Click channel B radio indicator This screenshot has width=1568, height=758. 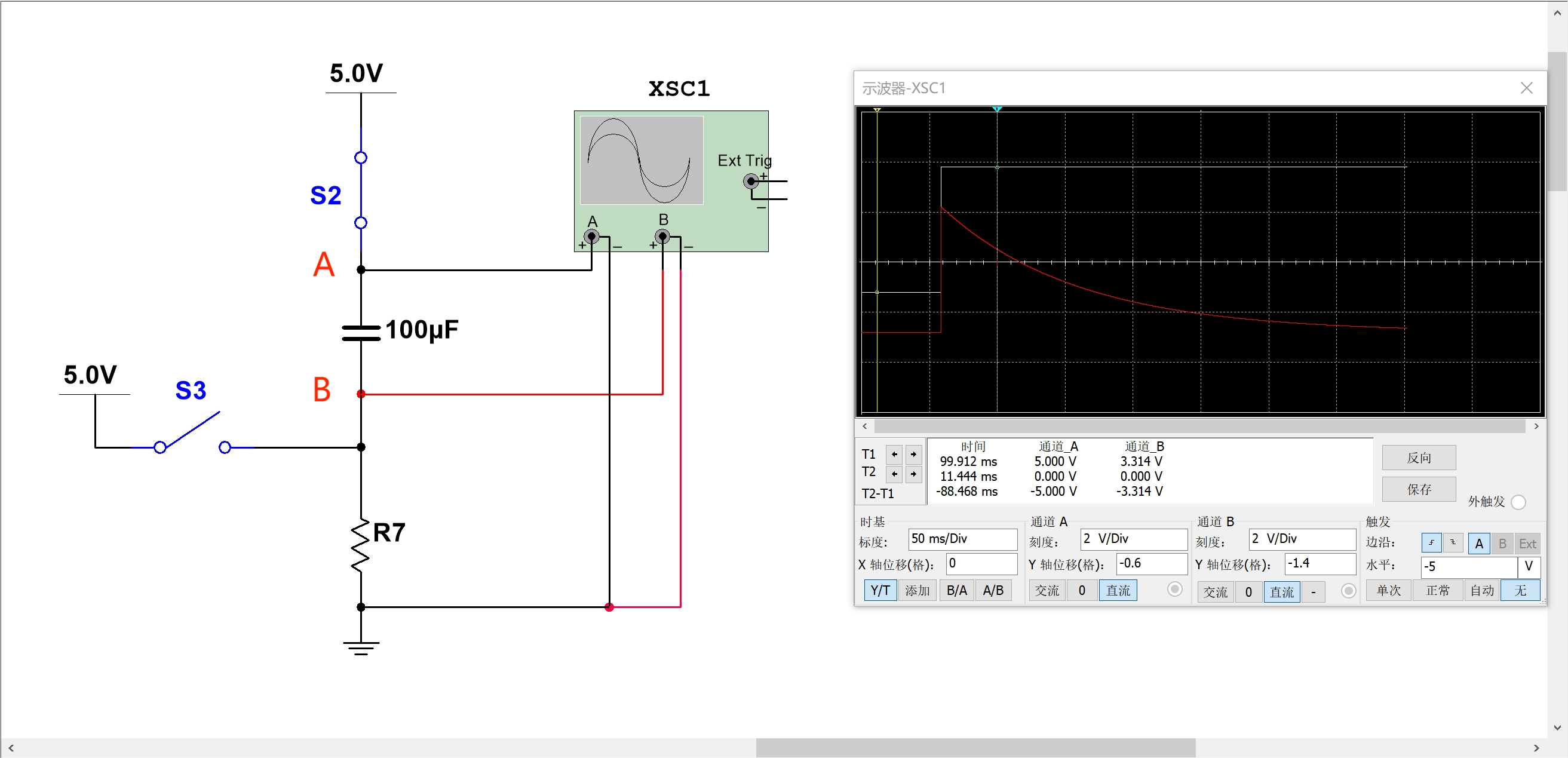[1348, 591]
